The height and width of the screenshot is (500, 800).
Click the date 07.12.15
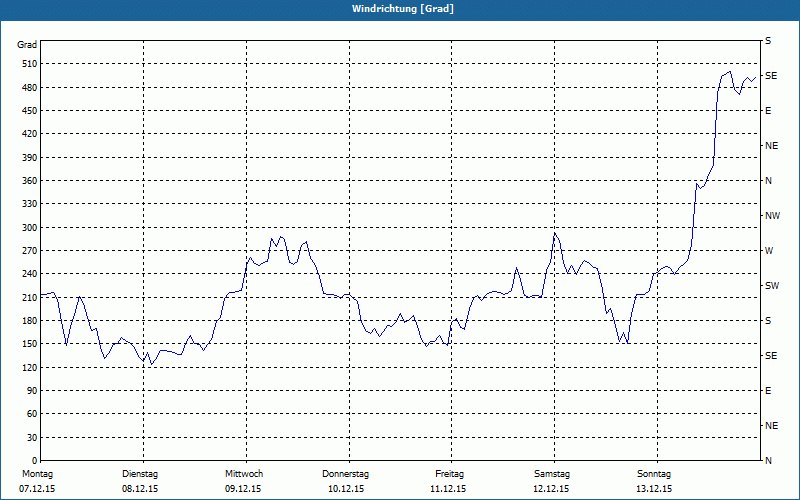37,489
